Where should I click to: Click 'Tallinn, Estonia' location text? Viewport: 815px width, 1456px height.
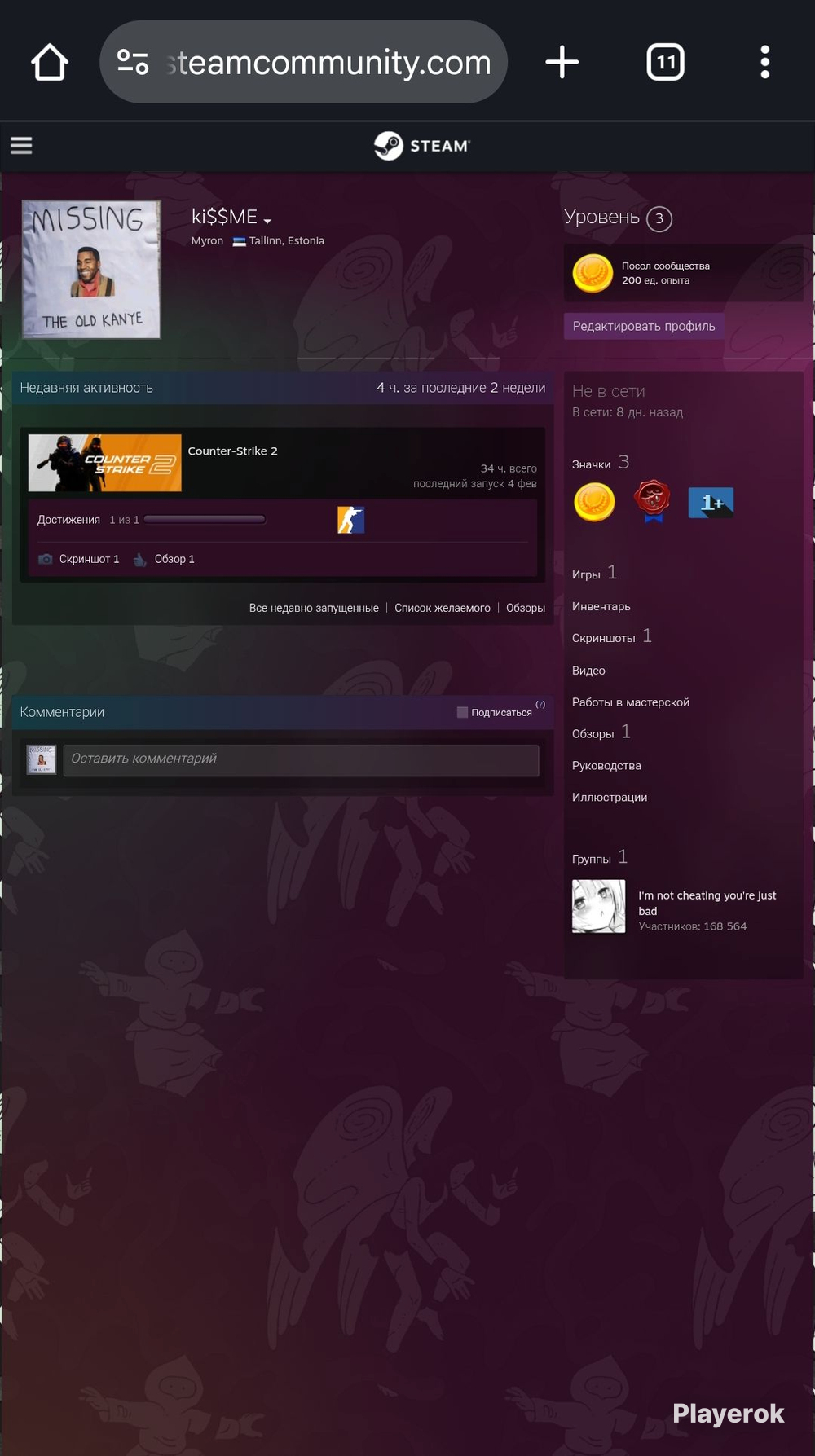tap(287, 241)
